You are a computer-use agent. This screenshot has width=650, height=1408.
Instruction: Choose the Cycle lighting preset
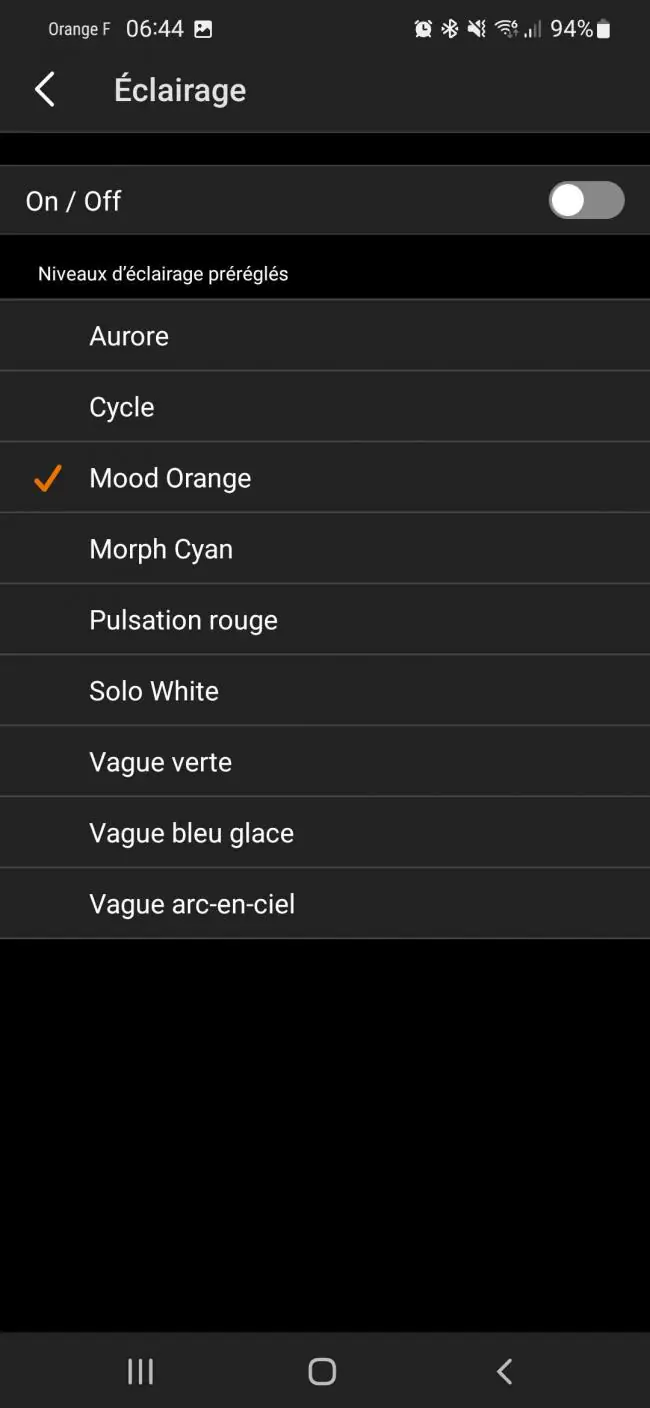click(x=325, y=407)
